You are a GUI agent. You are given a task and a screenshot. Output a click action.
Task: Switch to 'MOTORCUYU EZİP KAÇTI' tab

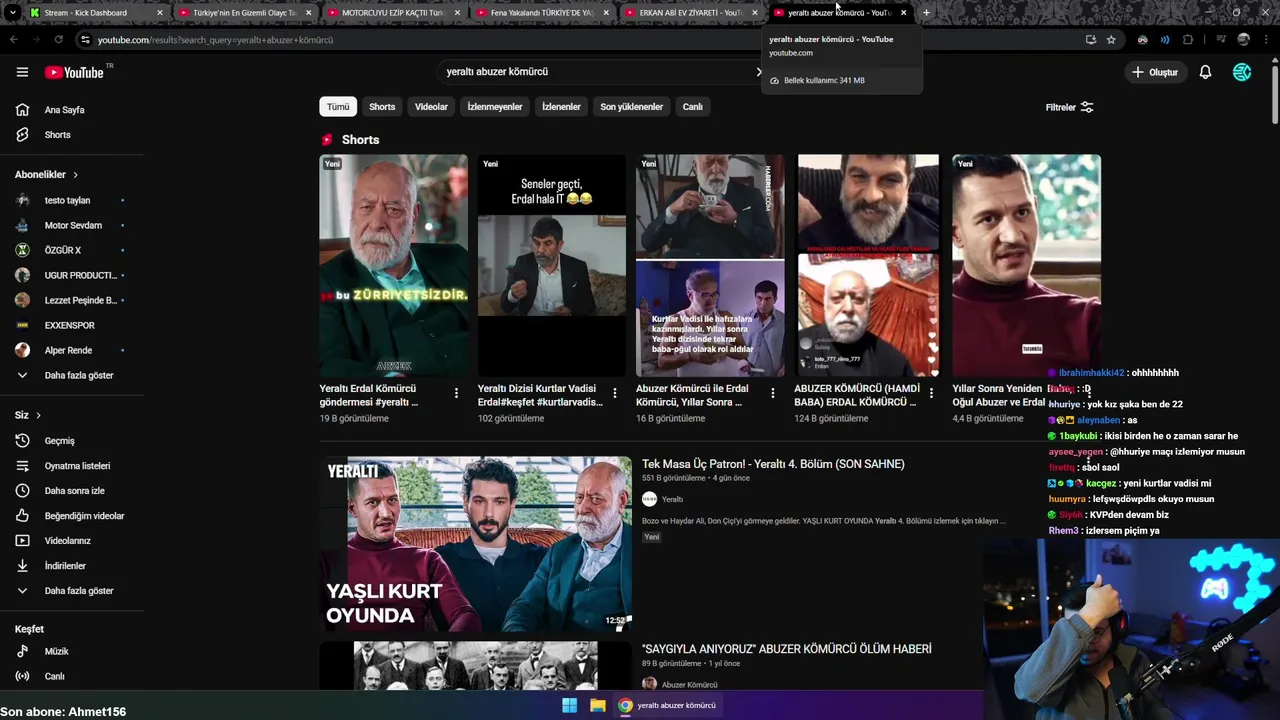[x=393, y=13]
